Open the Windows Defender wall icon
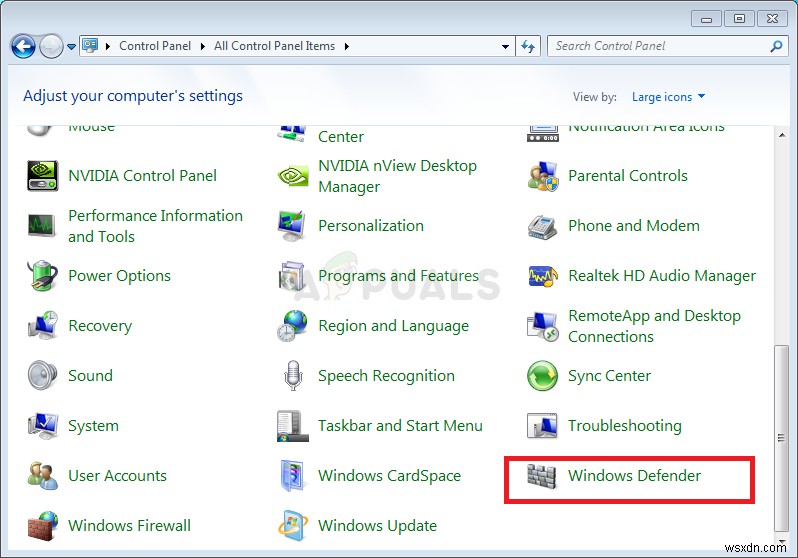This screenshot has width=798, height=558. [542, 476]
